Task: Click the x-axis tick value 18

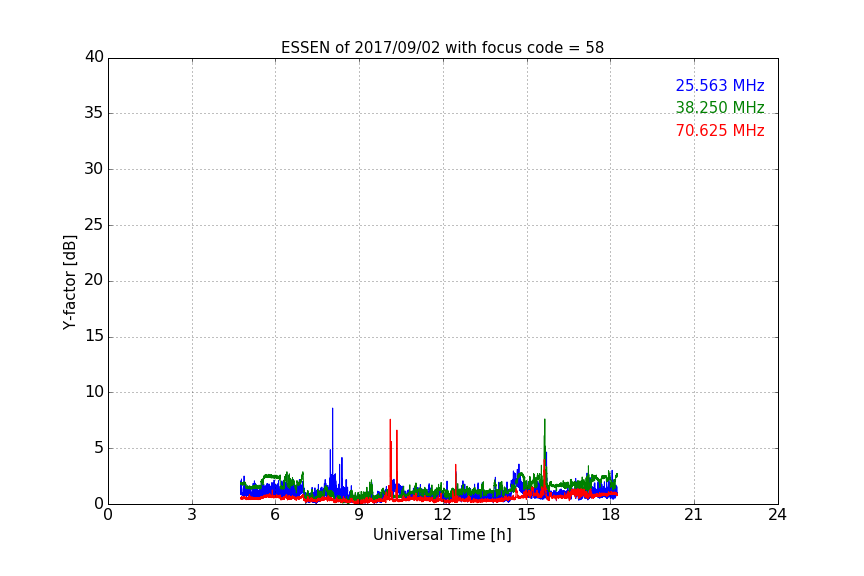Action: [x=610, y=515]
